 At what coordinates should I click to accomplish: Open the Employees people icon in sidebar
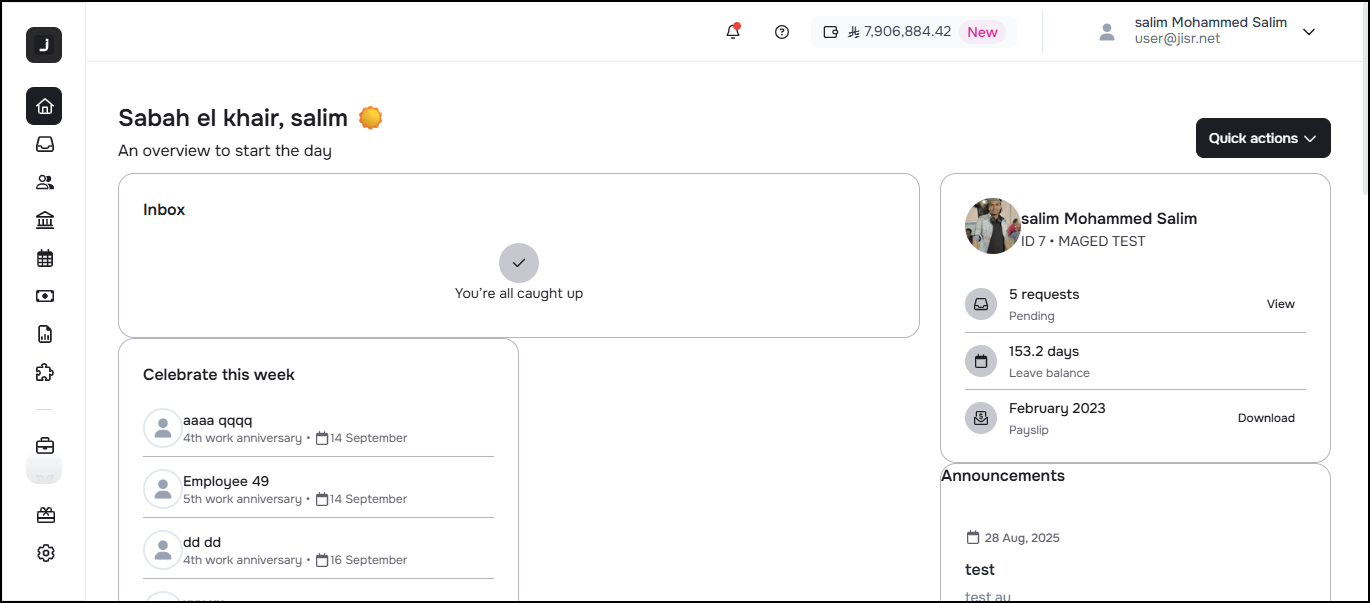coord(44,182)
